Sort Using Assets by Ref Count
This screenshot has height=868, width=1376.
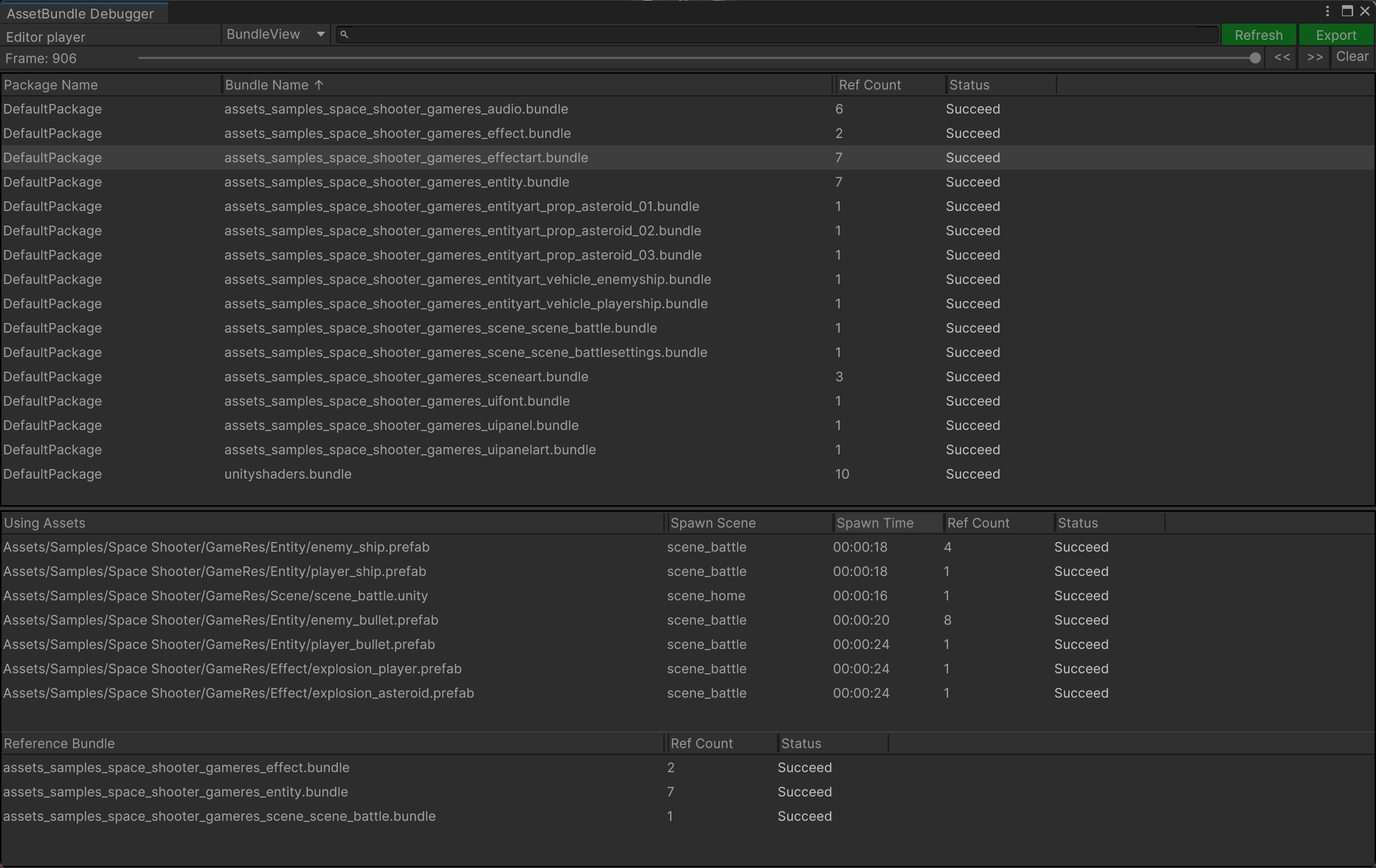[x=999, y=523]
